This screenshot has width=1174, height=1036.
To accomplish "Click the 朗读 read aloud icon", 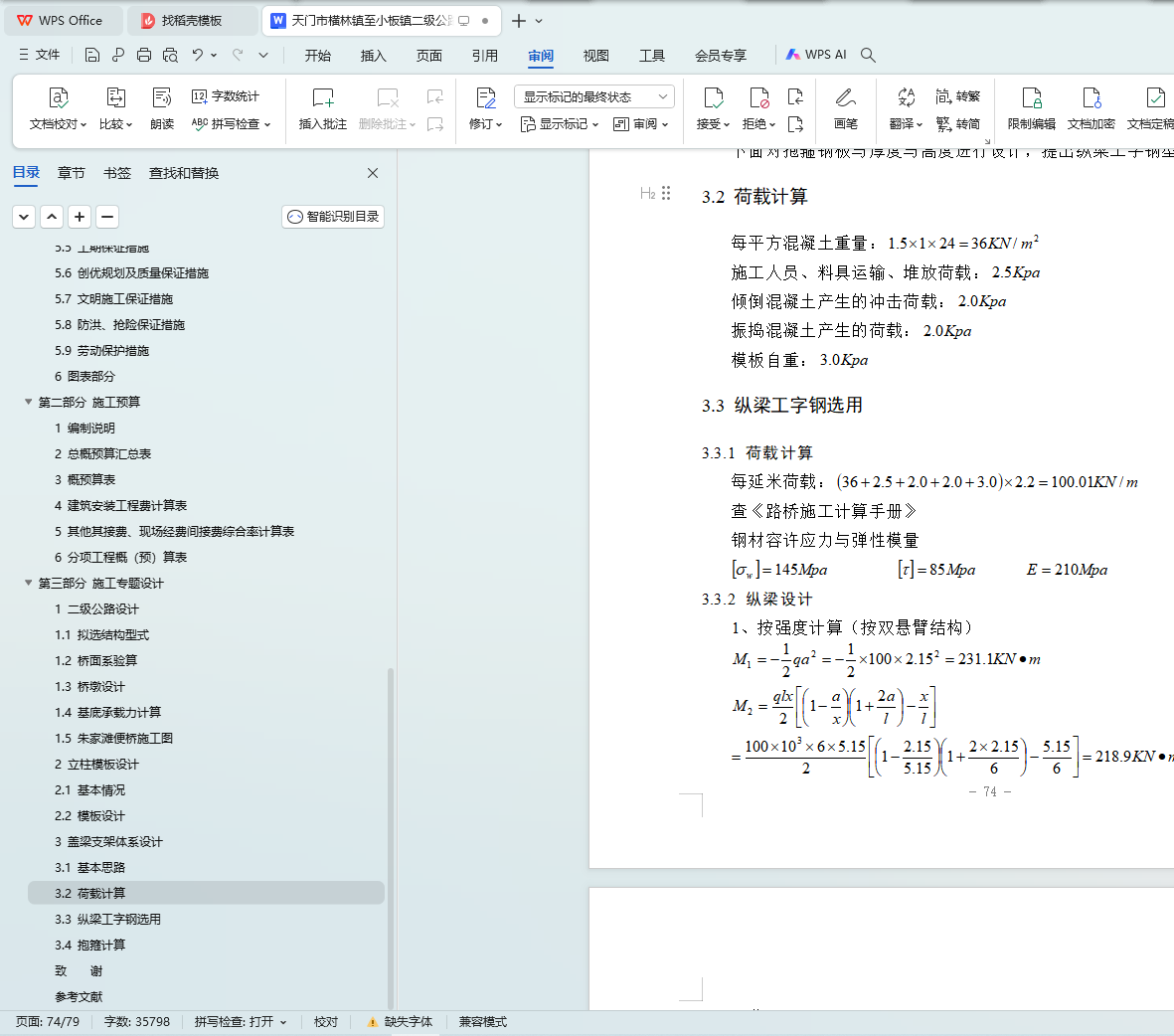I will [162, 108].
